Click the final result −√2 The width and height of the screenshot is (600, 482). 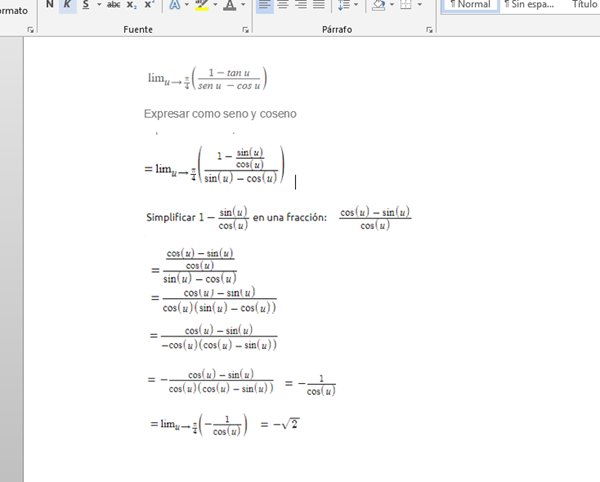[286, 424]
